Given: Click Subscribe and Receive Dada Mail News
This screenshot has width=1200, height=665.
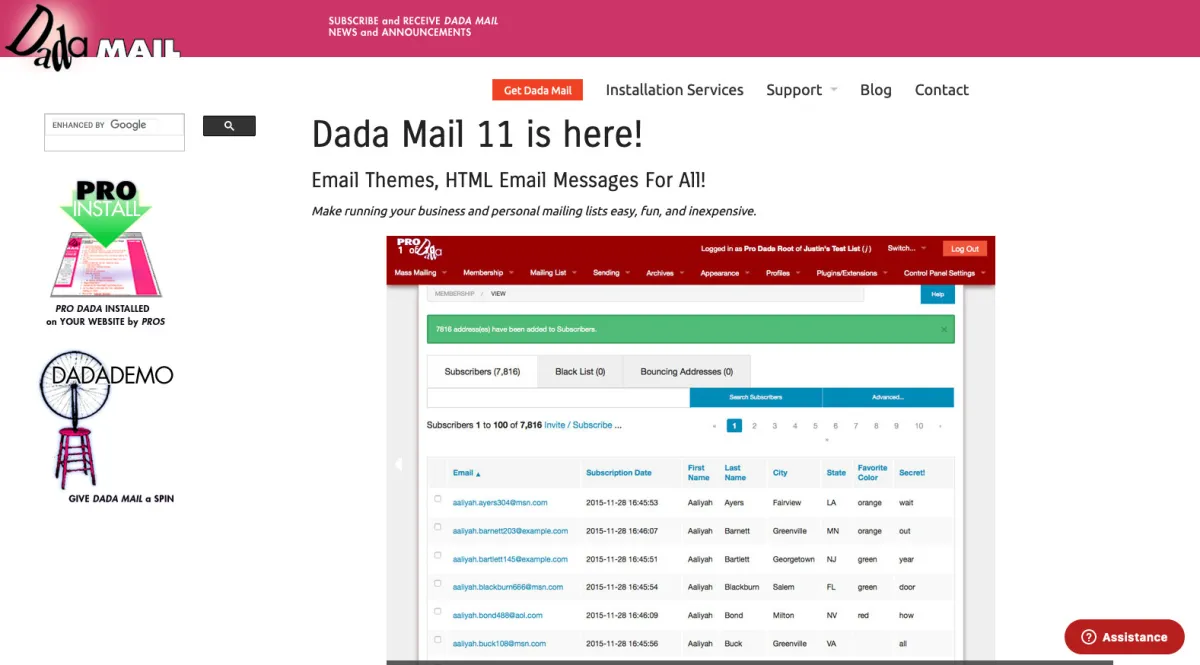Looking at the screenshot, I should click(413, 26).
